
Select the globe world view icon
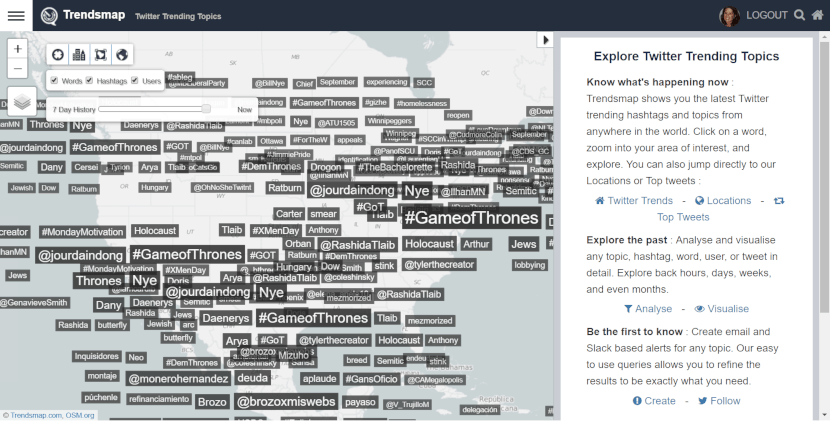pos(122,55)
